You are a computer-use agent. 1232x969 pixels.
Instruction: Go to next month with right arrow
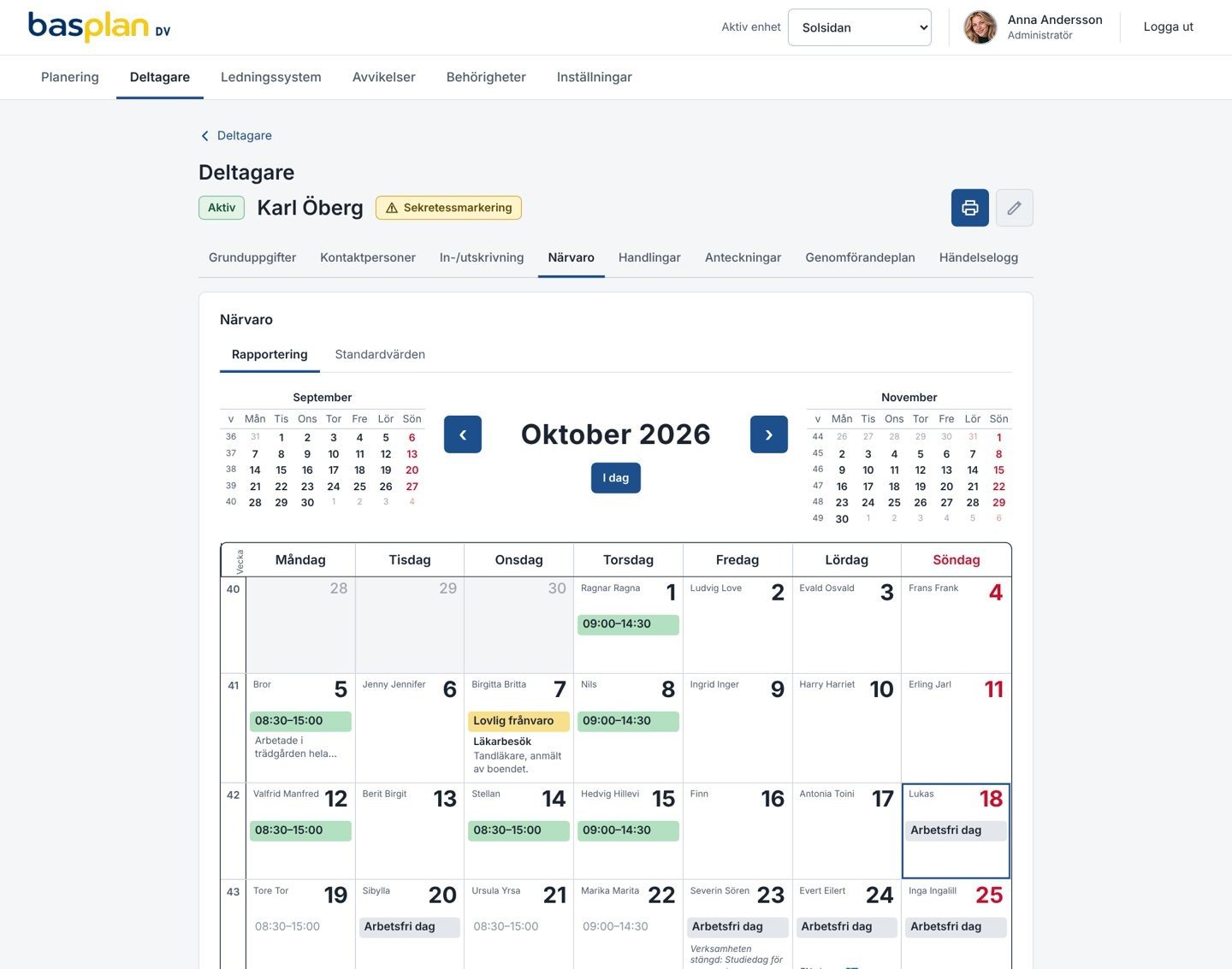769,434
